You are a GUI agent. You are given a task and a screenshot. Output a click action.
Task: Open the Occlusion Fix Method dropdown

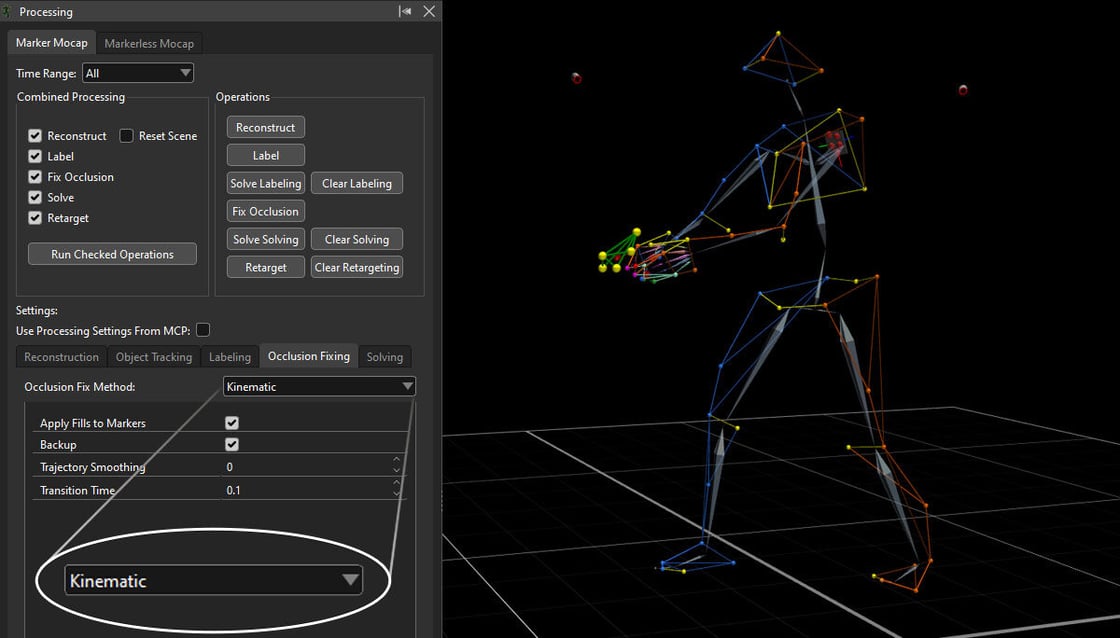tap(319, 387)
